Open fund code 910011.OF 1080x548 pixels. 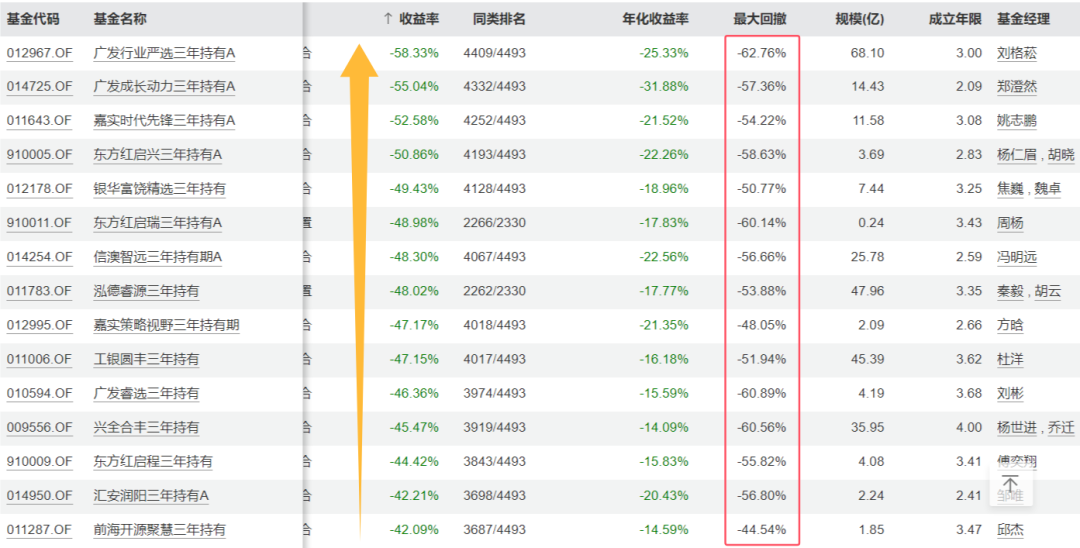pyautogui.click(x=39, y=223)
